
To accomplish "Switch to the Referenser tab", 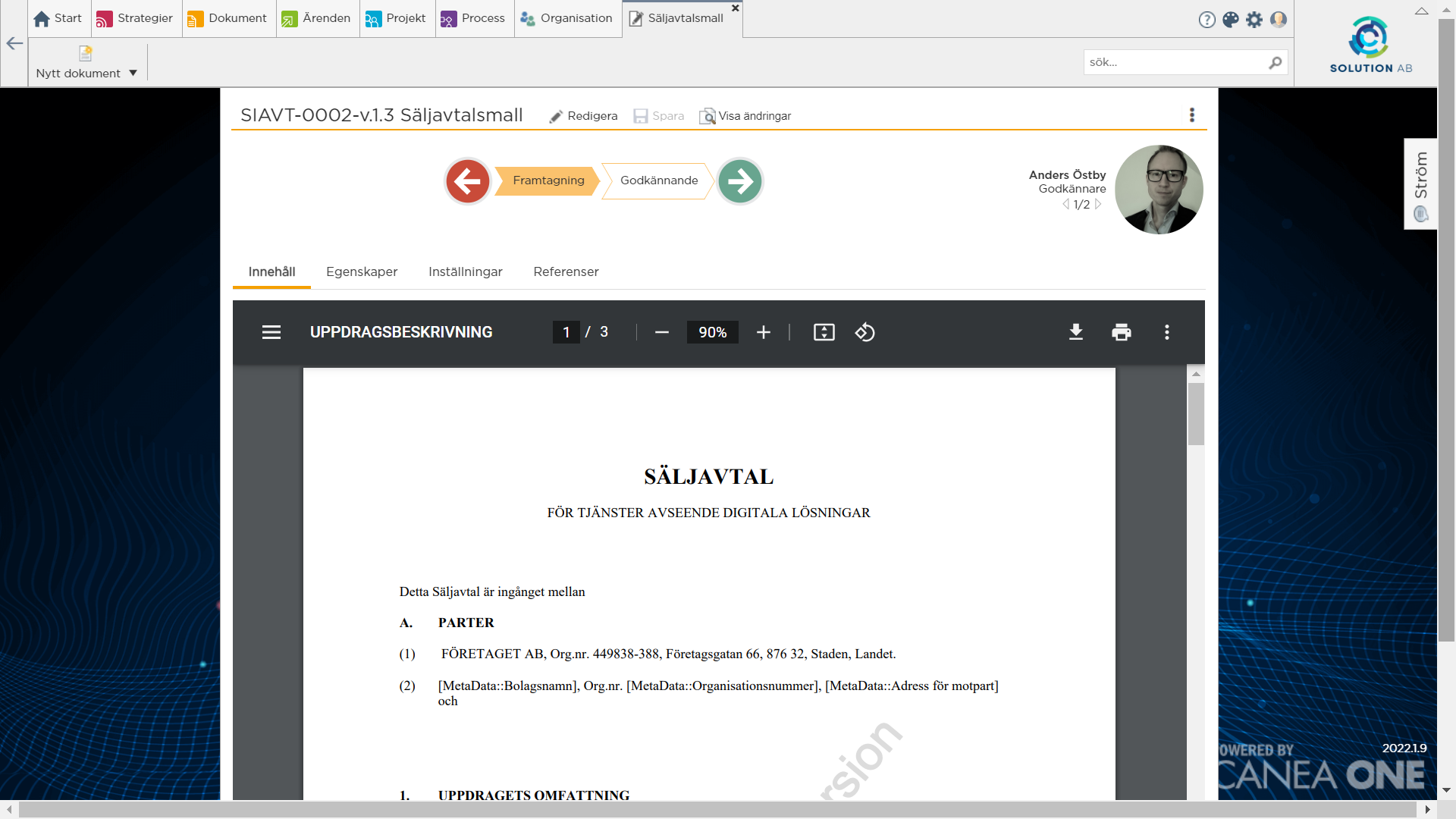I will pyautogui.click(x=566, y=272).
